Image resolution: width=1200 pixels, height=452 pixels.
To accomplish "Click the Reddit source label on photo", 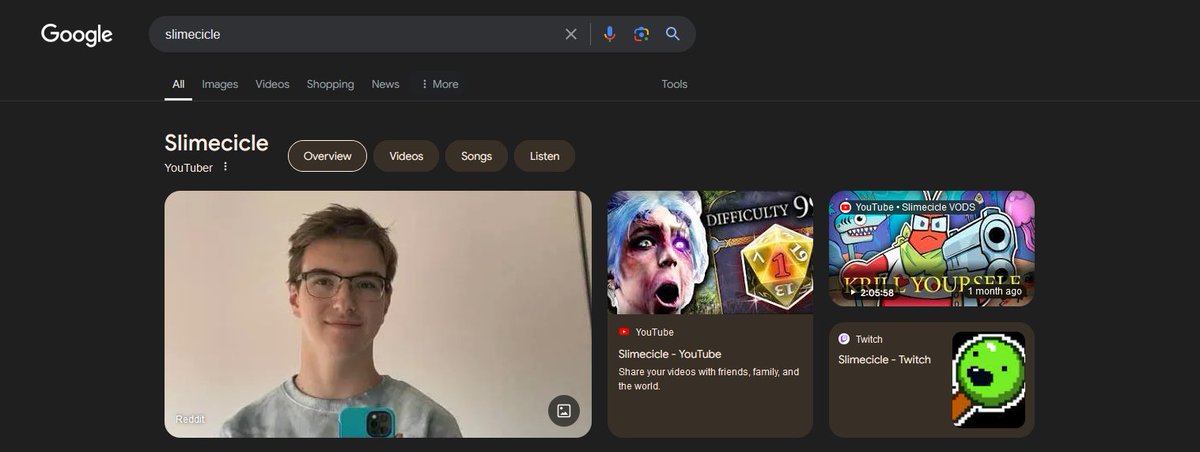I will 190,419.
